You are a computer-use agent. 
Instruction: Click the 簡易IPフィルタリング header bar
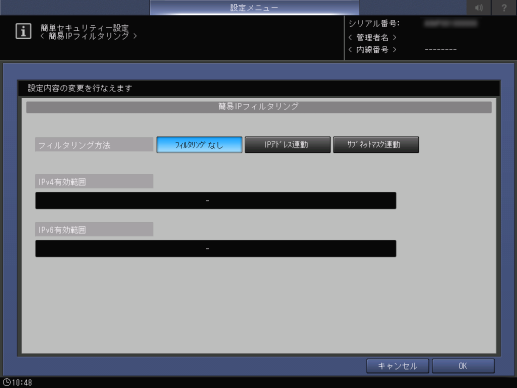(x=259, y=107)
